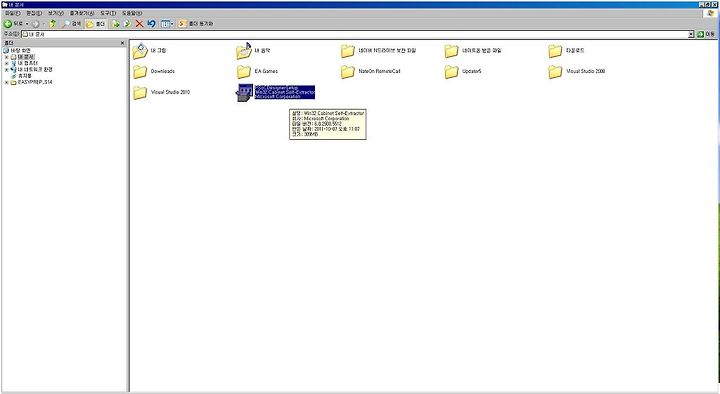Click the blue Undo toolbar icon
This screenshot has width=720, height=394.
click(x=151, y=23)
